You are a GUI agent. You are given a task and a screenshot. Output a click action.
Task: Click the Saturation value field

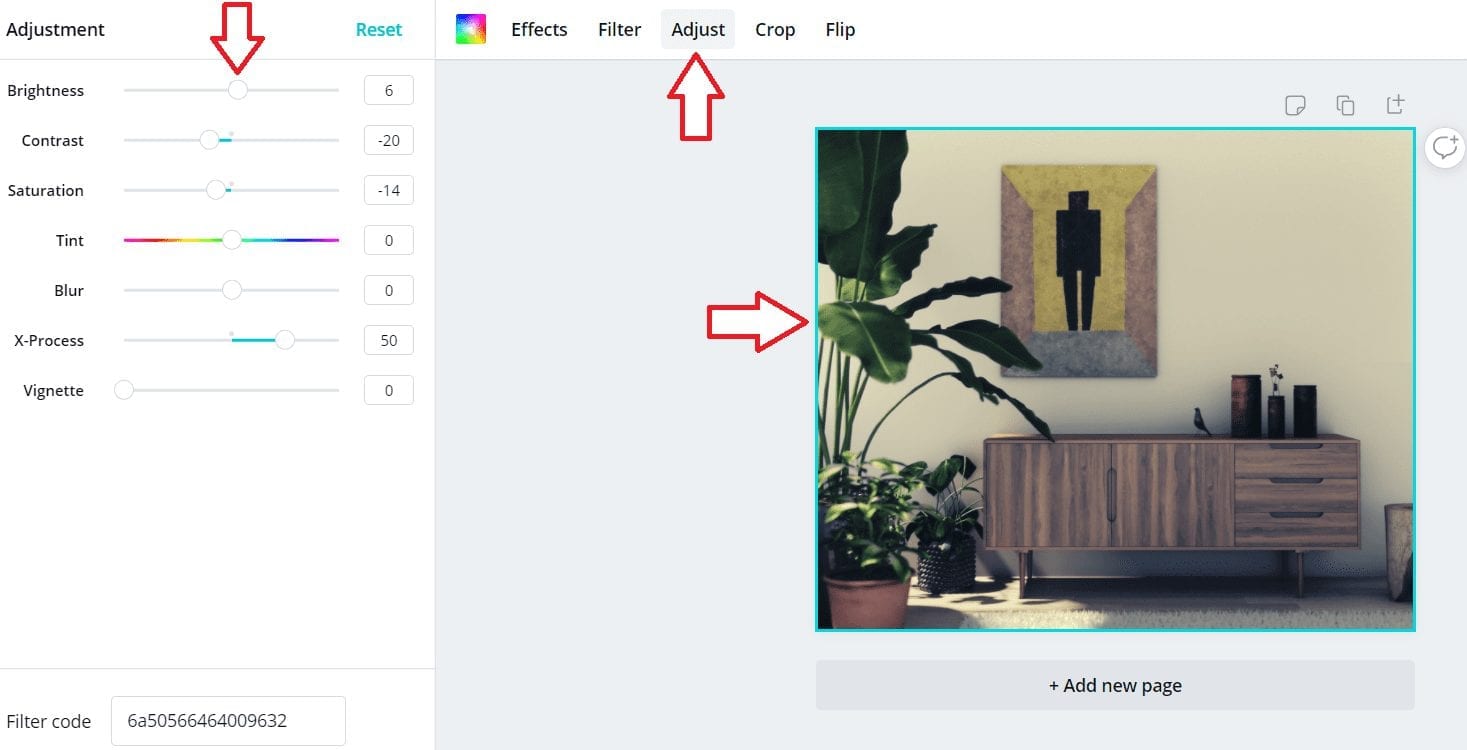[x=389, y=190]
